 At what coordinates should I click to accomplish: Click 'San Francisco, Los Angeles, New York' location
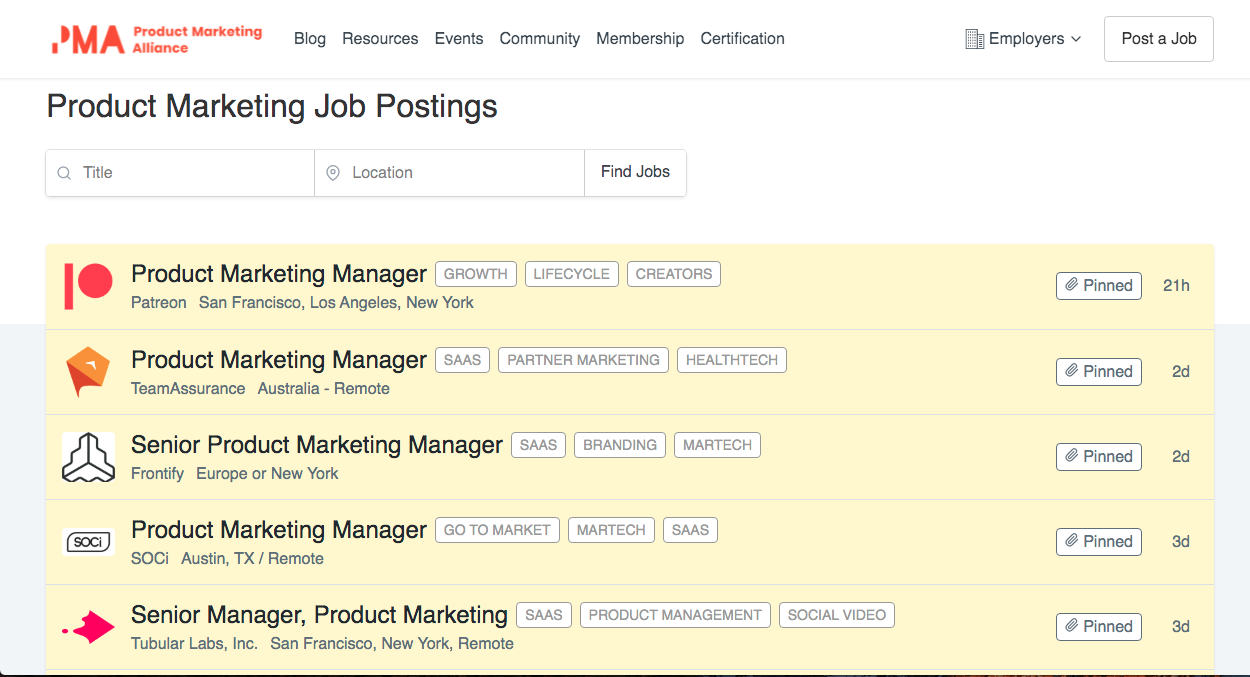[x=336, y=303]
